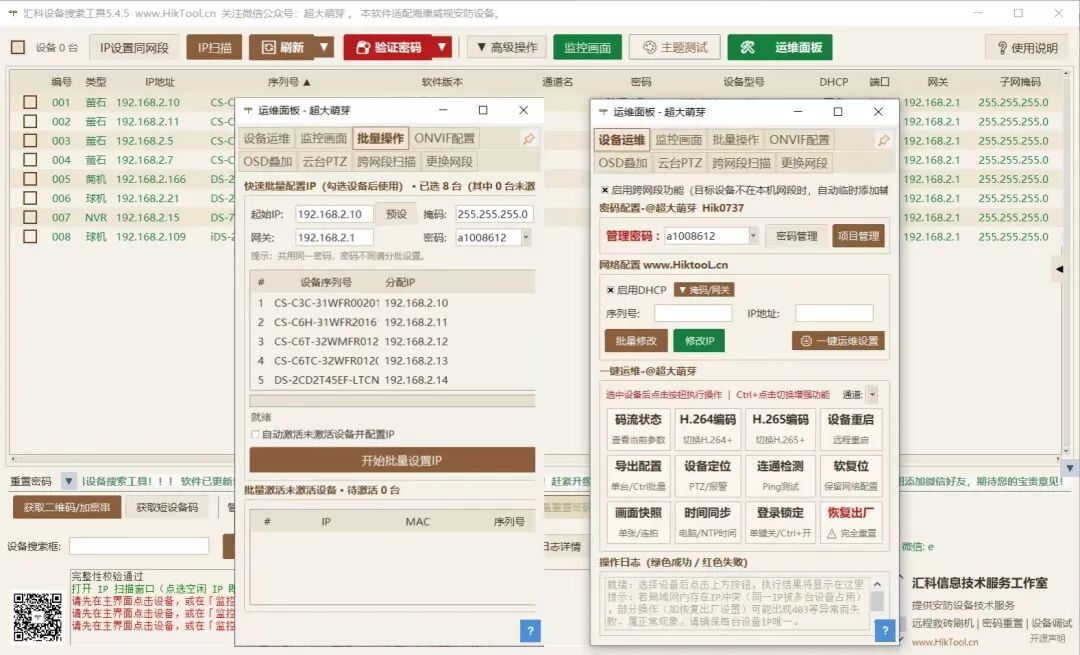Click the 预设 button beside 起始IP
Viewport: 1080px width, 655px height.
coord(396,214)
